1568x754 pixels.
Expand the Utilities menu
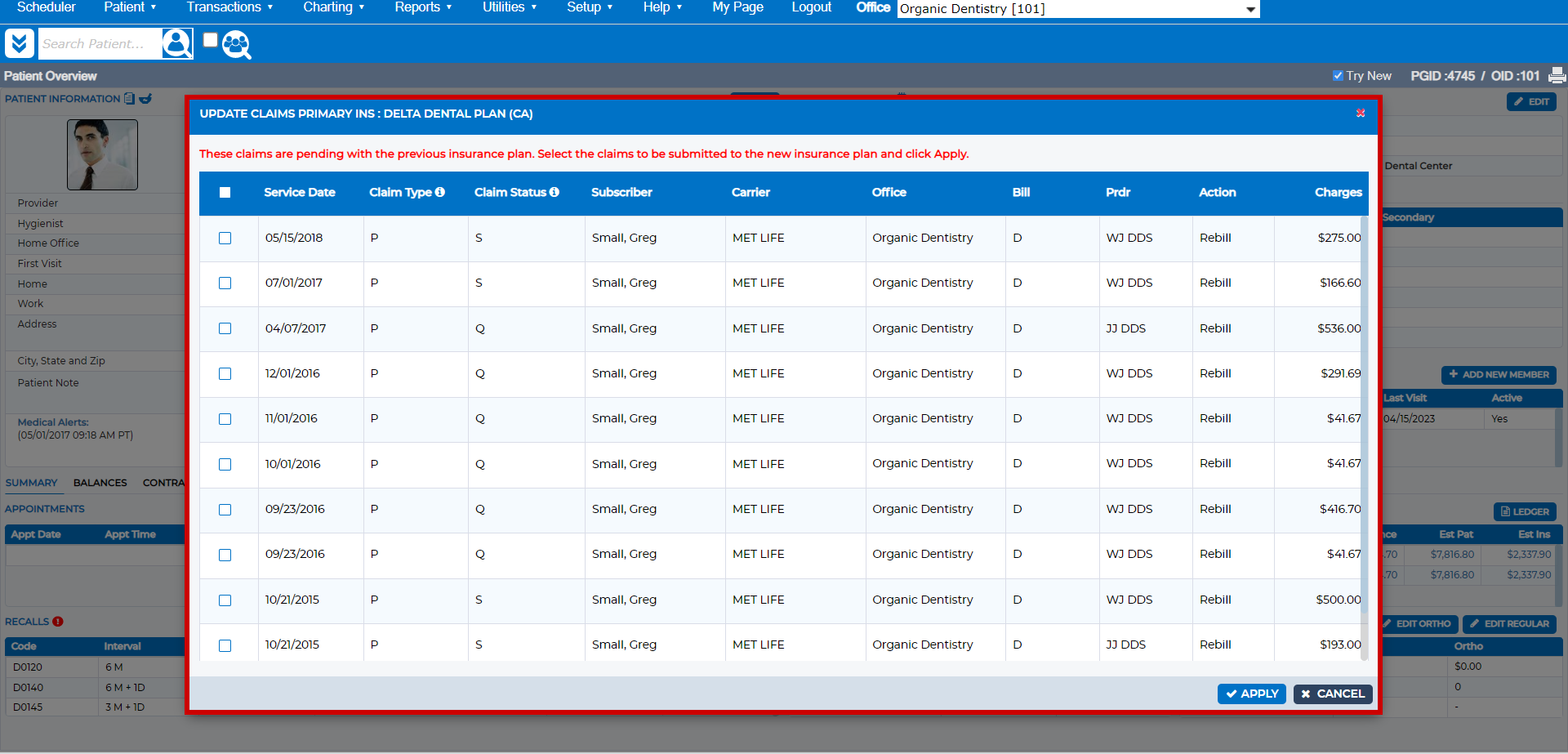510,7
